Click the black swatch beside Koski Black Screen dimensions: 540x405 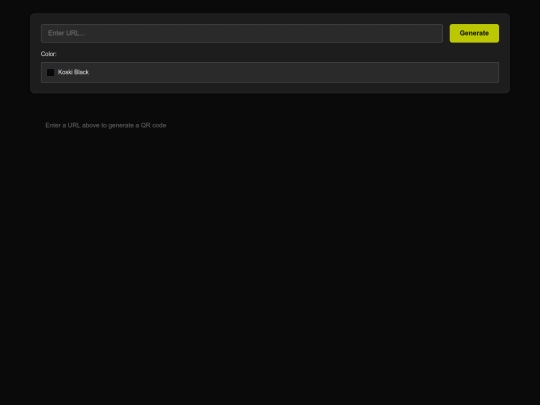(x=51, y=72)
